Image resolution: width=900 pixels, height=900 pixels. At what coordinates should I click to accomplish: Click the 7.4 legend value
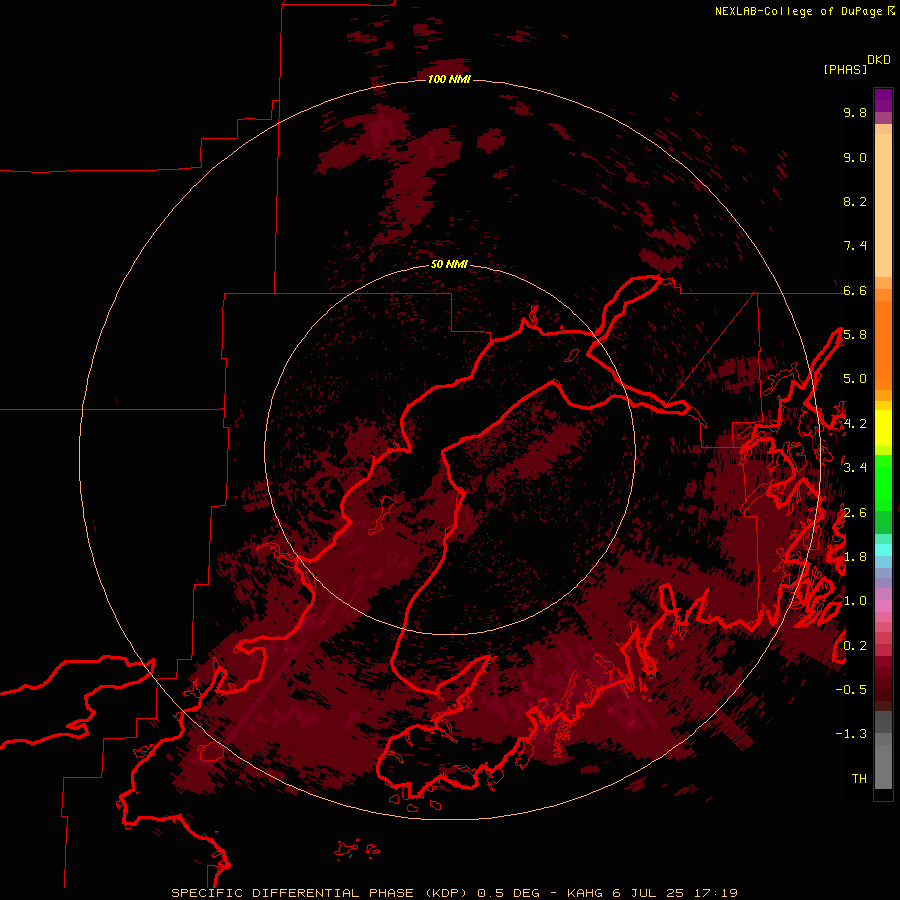[855, 246]
